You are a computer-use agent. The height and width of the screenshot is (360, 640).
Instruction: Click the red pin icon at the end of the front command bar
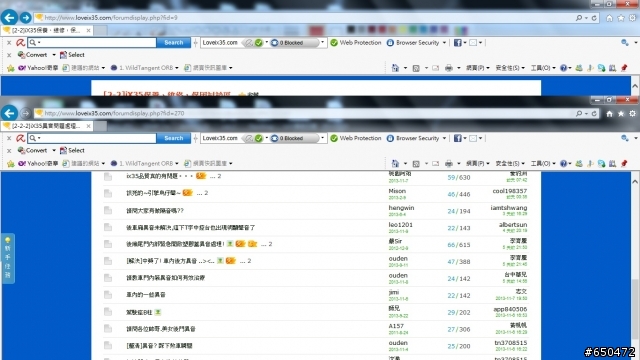[624, 163]
